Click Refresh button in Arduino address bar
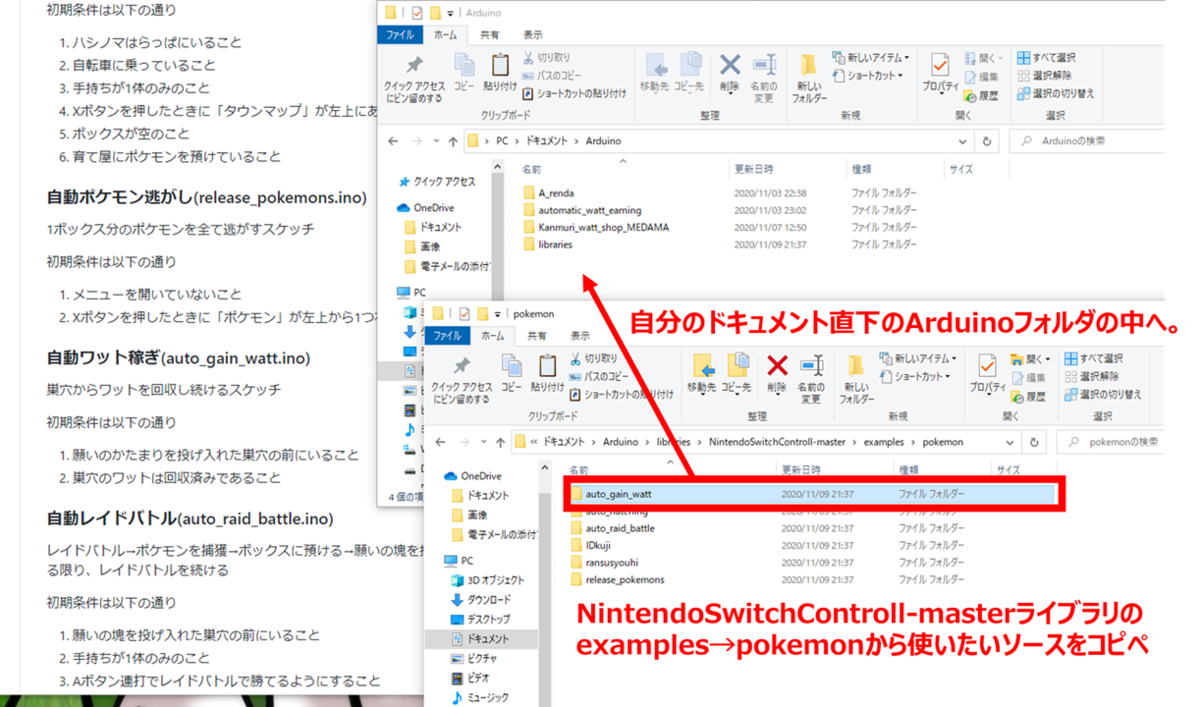The height and width of the screenshot is (707, 1200). pos(987,141)
